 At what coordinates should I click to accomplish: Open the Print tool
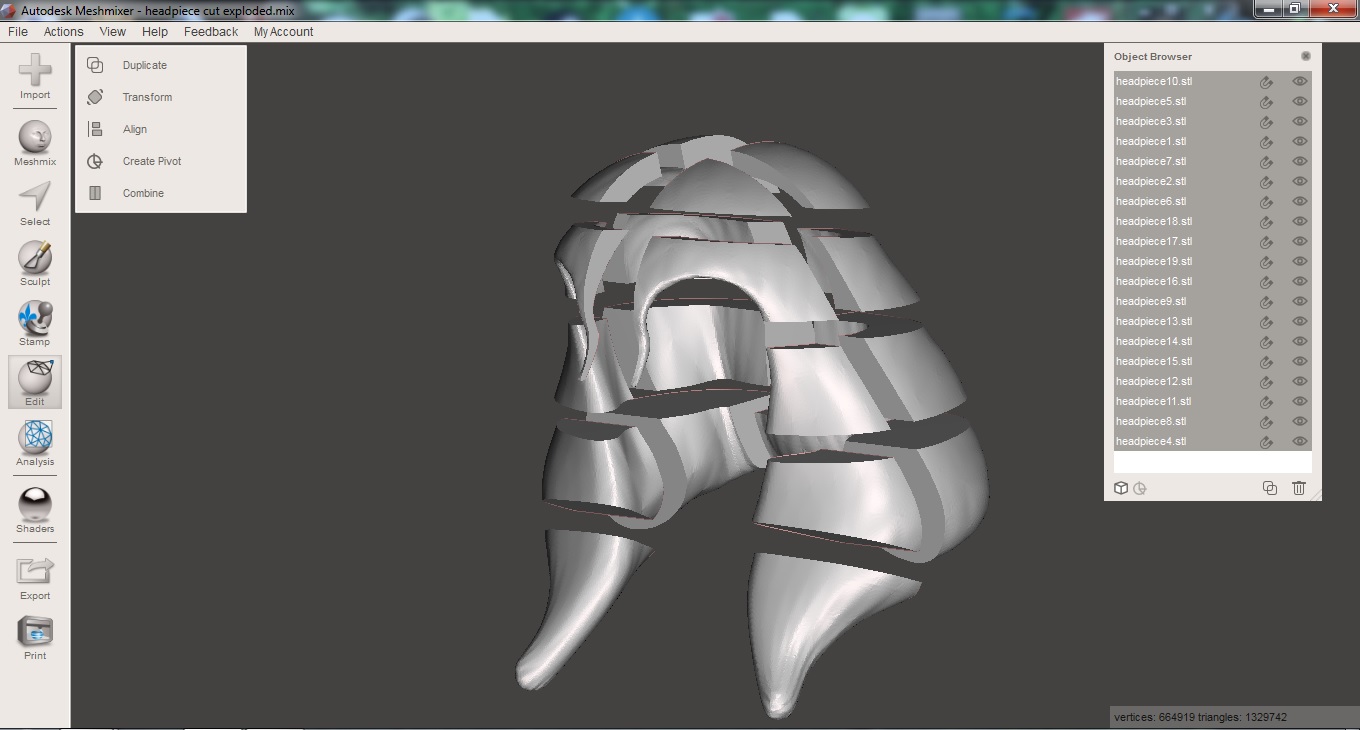tap(35, 631)
